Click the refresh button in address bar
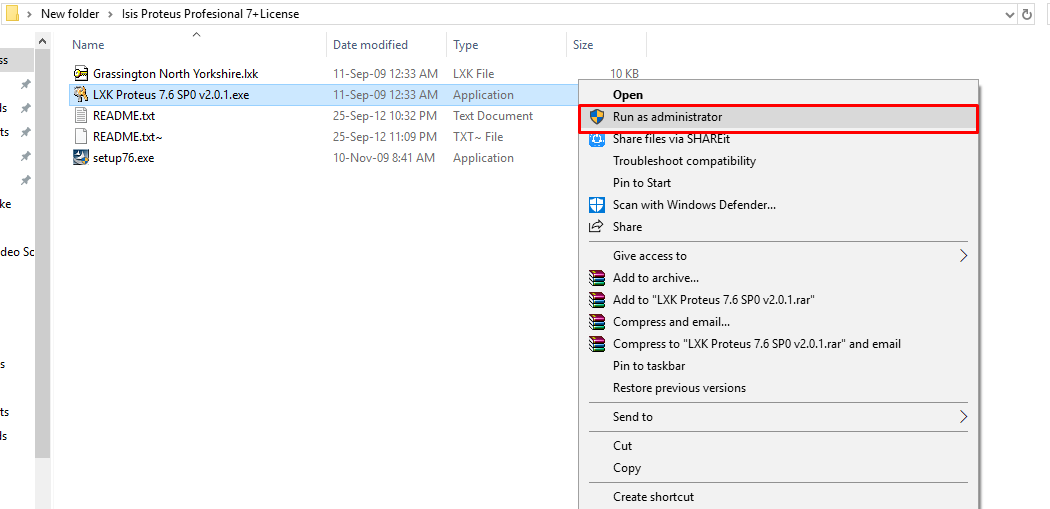The width and height of the screenshot is (1050, 509). tap(1027, 13)
